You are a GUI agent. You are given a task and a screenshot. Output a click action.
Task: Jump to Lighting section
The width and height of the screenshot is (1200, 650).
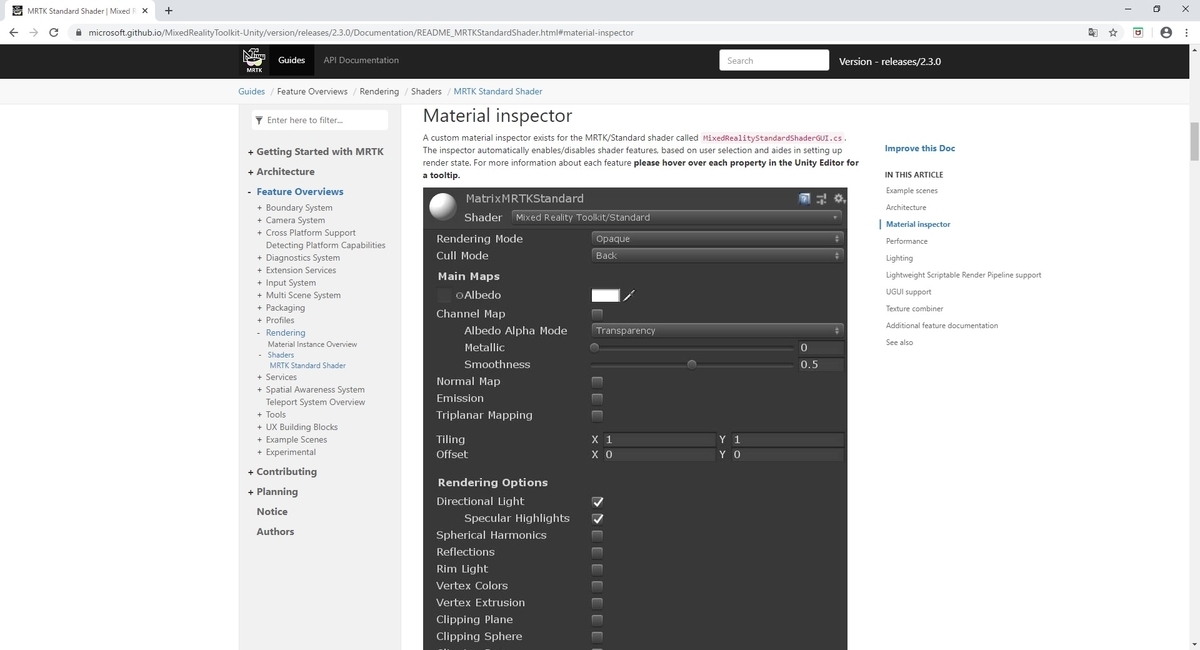pos(899,258)
